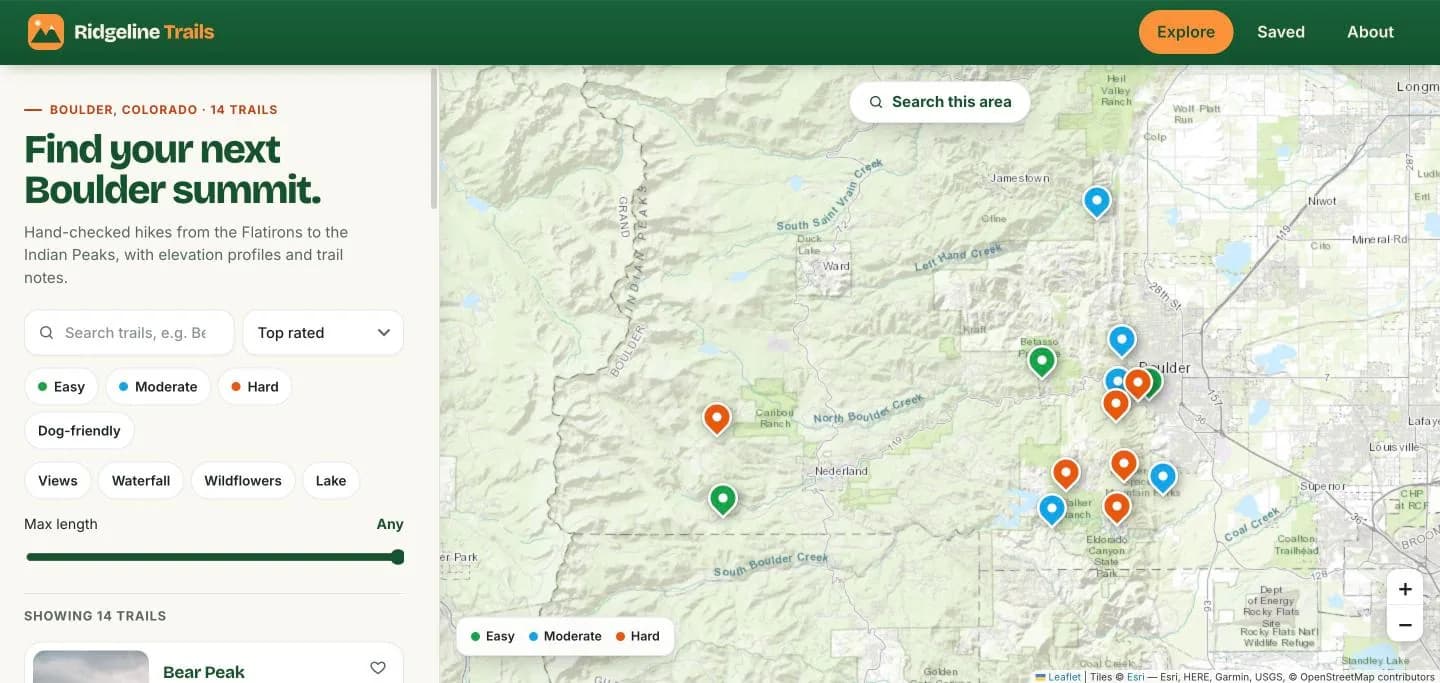
Task: Click the Ridgeline Trails mountain logo icon
Action: [x=46, y=32]
